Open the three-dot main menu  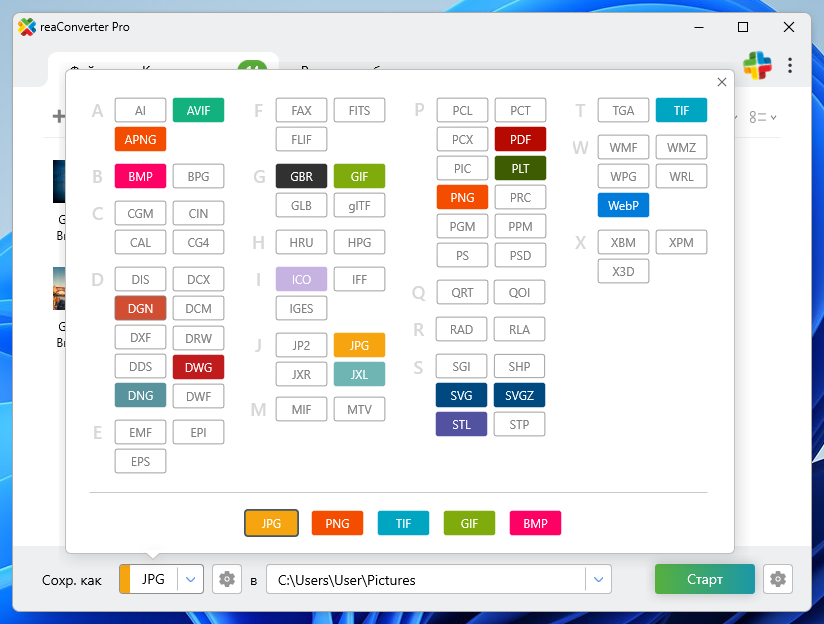pos(790,65)
